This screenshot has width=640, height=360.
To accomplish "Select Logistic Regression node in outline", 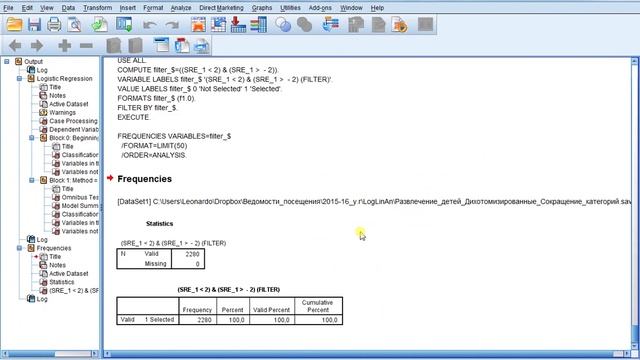I will [64, 78].
